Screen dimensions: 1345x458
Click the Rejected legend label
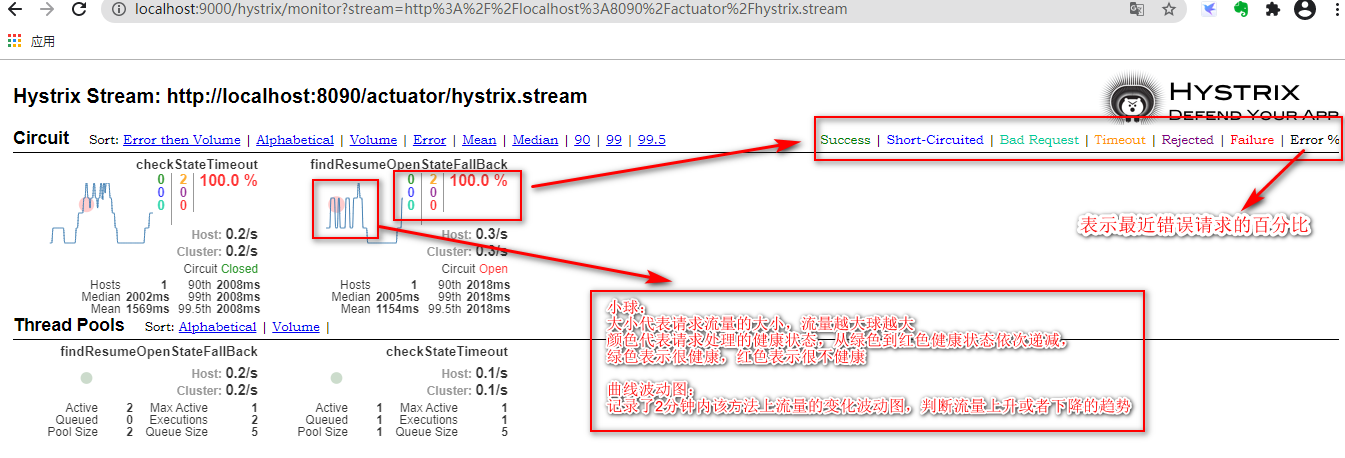(1187, 140)
